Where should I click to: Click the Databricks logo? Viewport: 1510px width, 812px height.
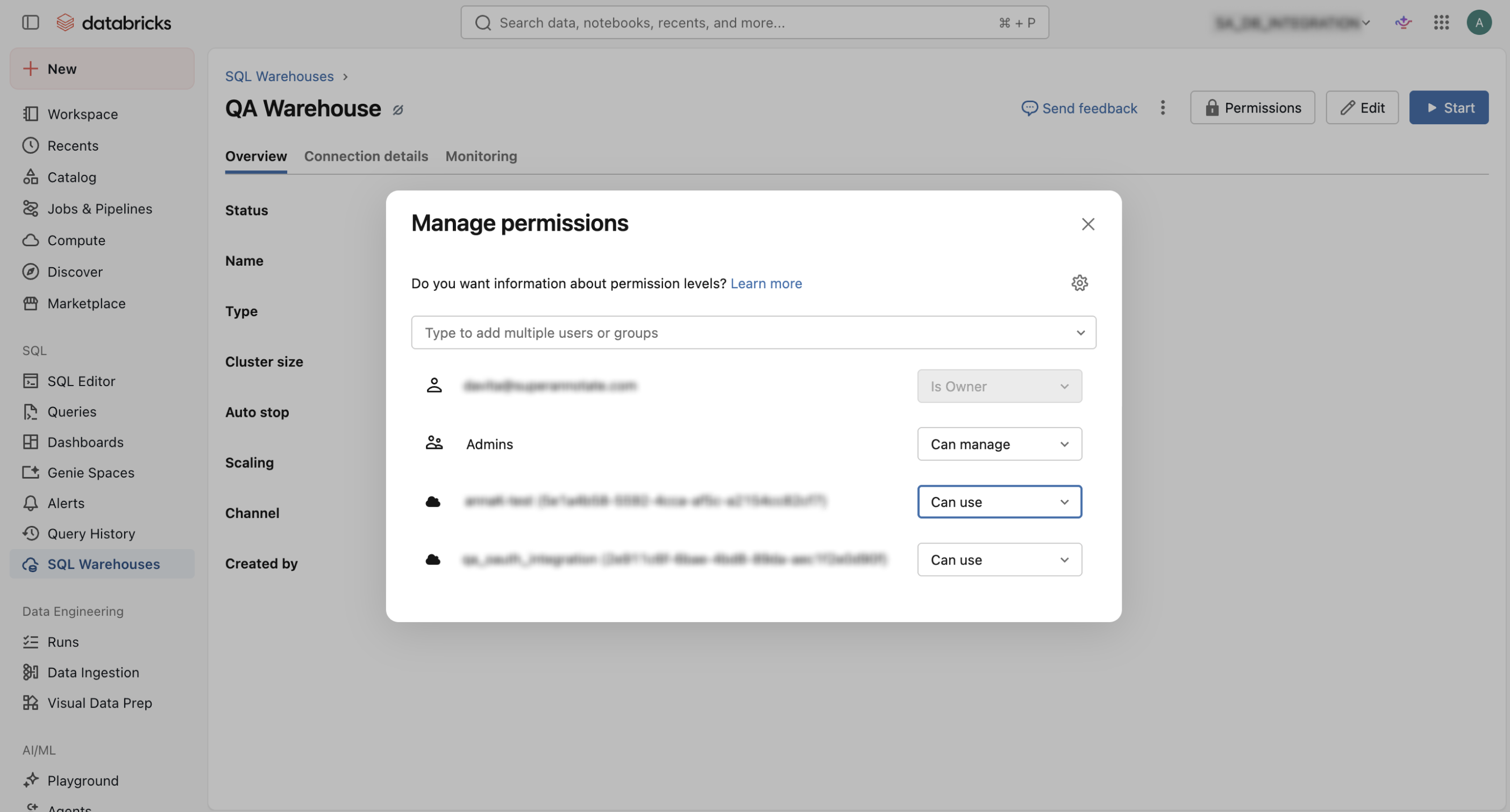pyautogui.click(x=113, y=22)
